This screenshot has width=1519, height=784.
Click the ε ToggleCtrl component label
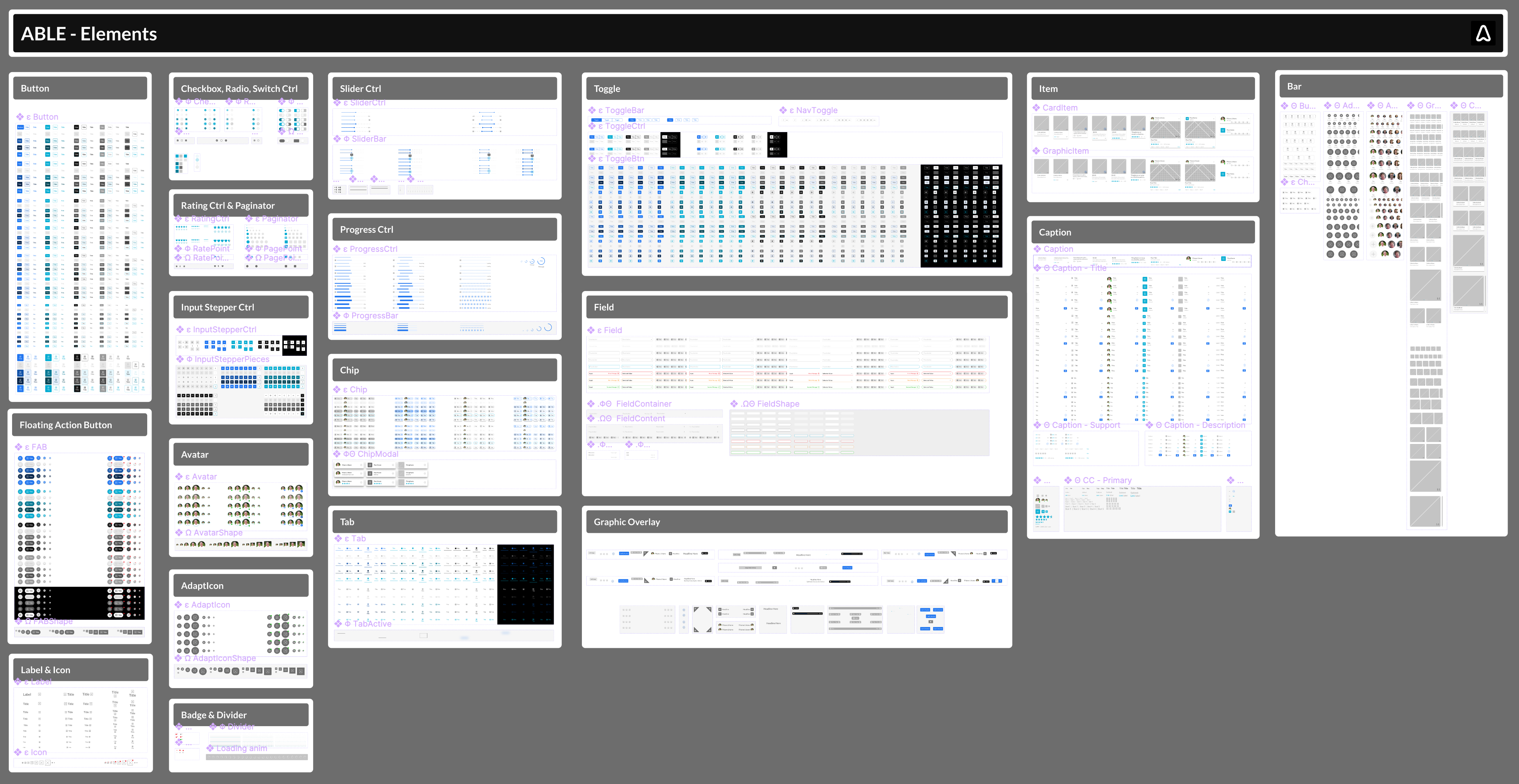point(621,126)
